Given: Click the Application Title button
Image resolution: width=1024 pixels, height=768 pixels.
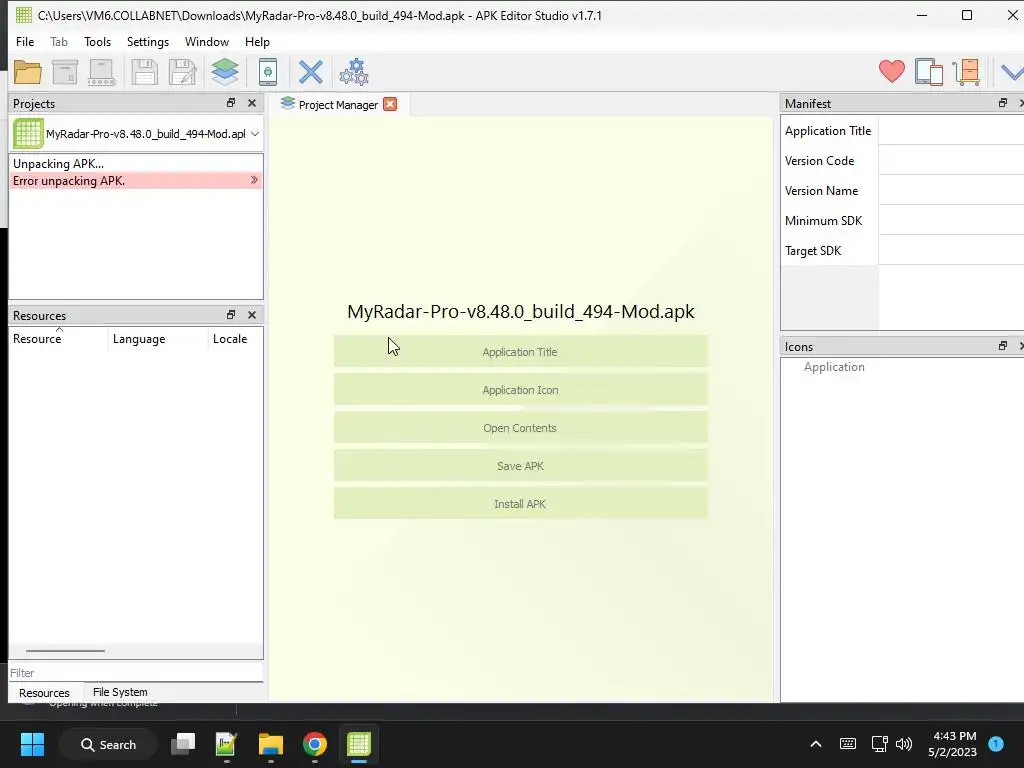Looking at the screenshot, I should pos(520,352).
